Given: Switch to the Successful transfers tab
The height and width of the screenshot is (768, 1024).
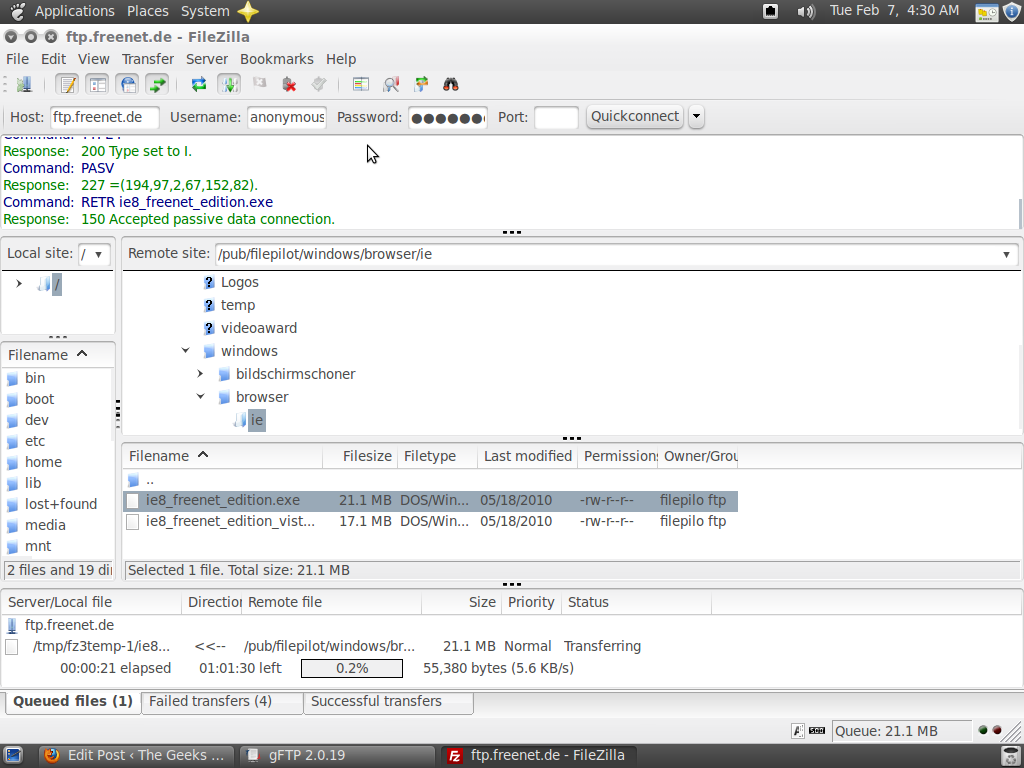Looking at the screenshot, I should [x=388, y=701].
